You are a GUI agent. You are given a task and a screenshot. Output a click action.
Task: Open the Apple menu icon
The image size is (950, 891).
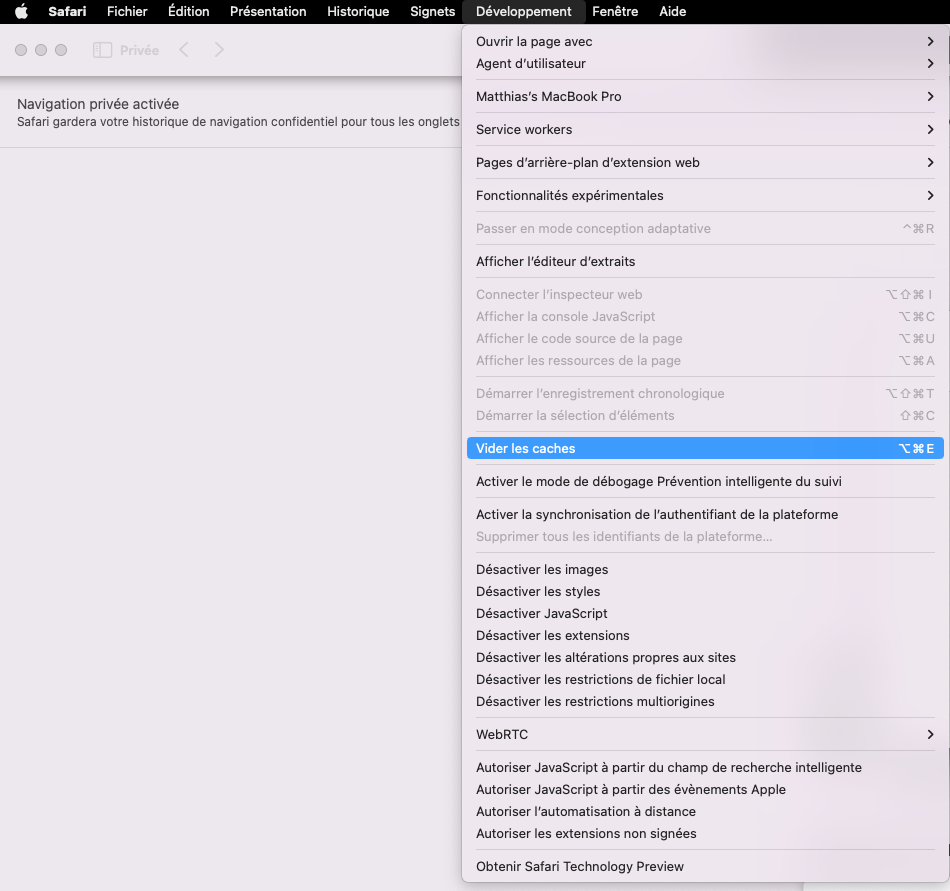click(21, 12)
